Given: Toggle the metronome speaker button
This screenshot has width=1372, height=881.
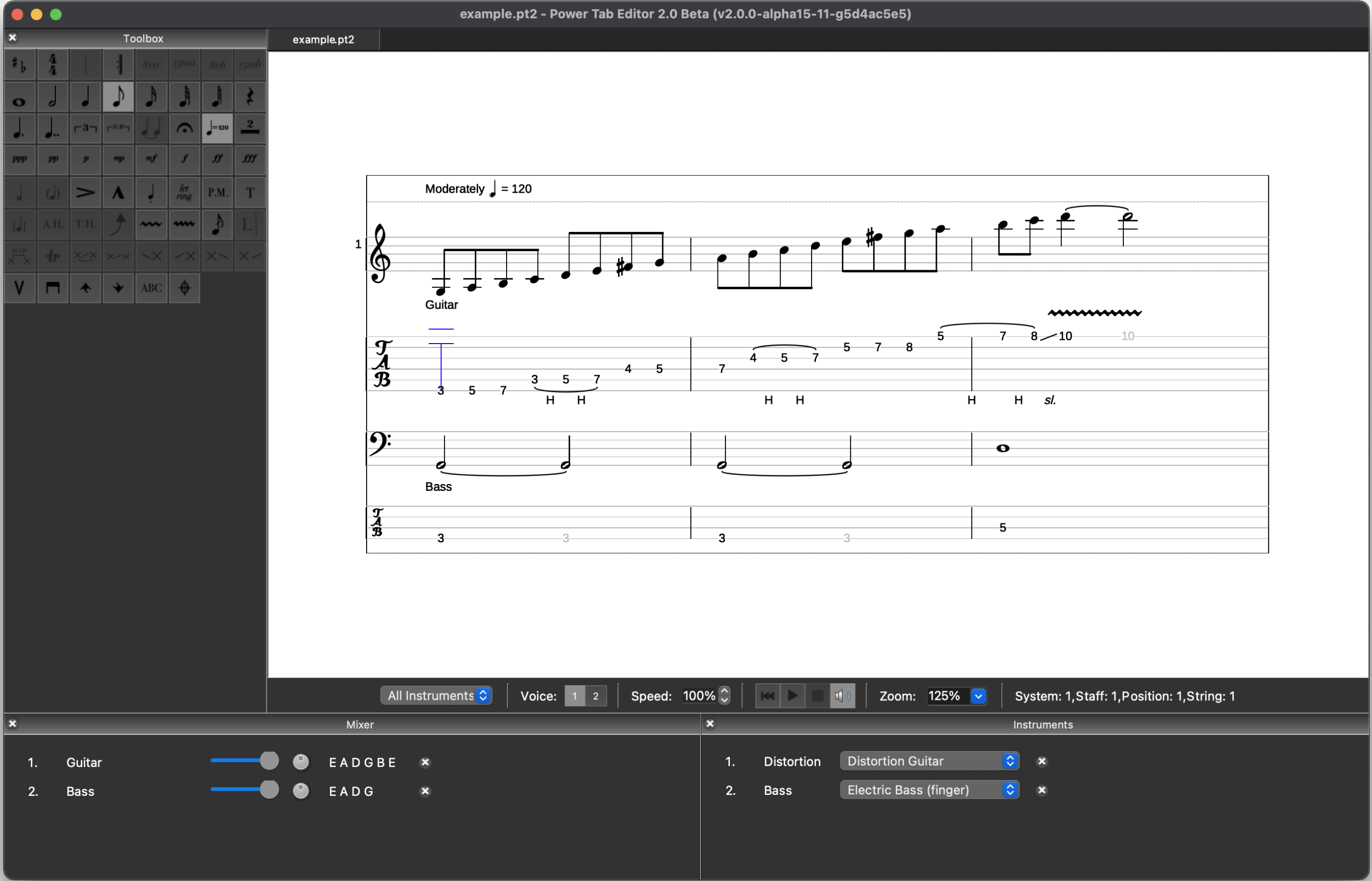Looking at the screenshot, I should click(x=842, y=696).
